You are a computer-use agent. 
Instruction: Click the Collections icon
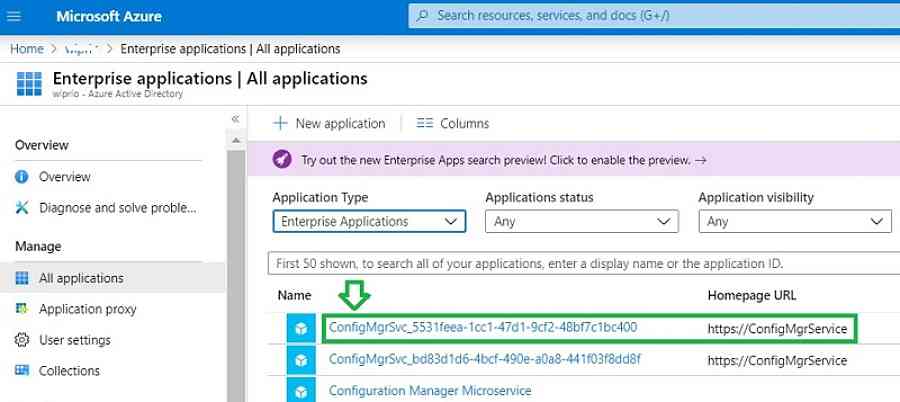coord(22,370)
